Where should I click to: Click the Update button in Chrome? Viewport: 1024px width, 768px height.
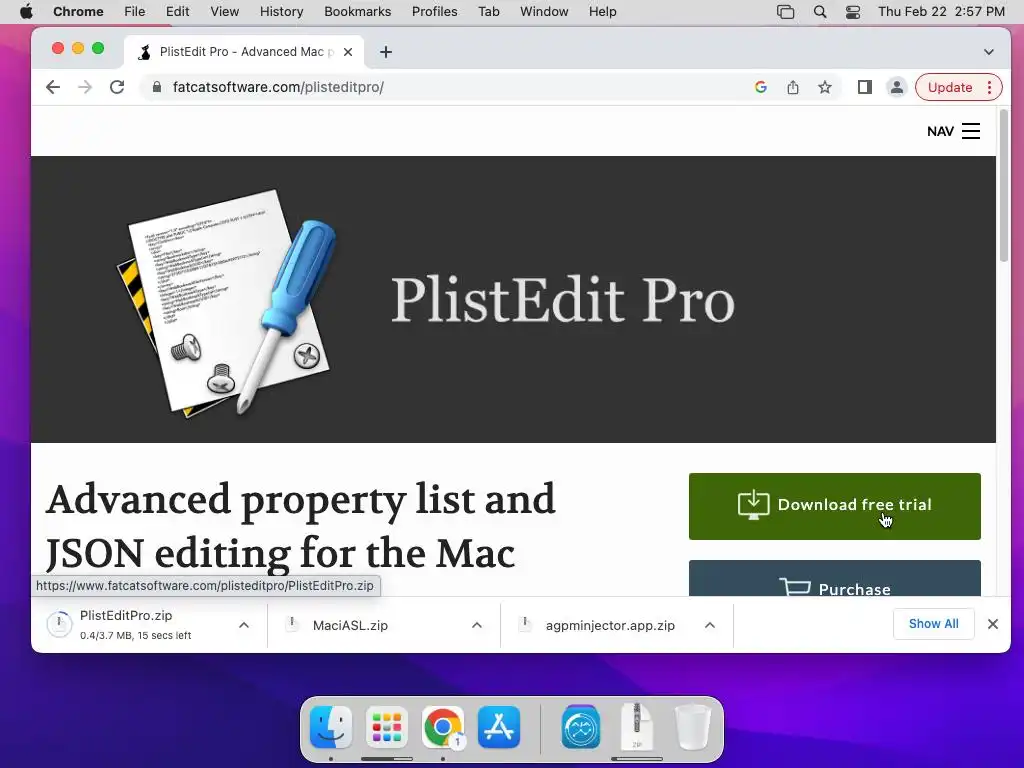[x=950, y=87]
